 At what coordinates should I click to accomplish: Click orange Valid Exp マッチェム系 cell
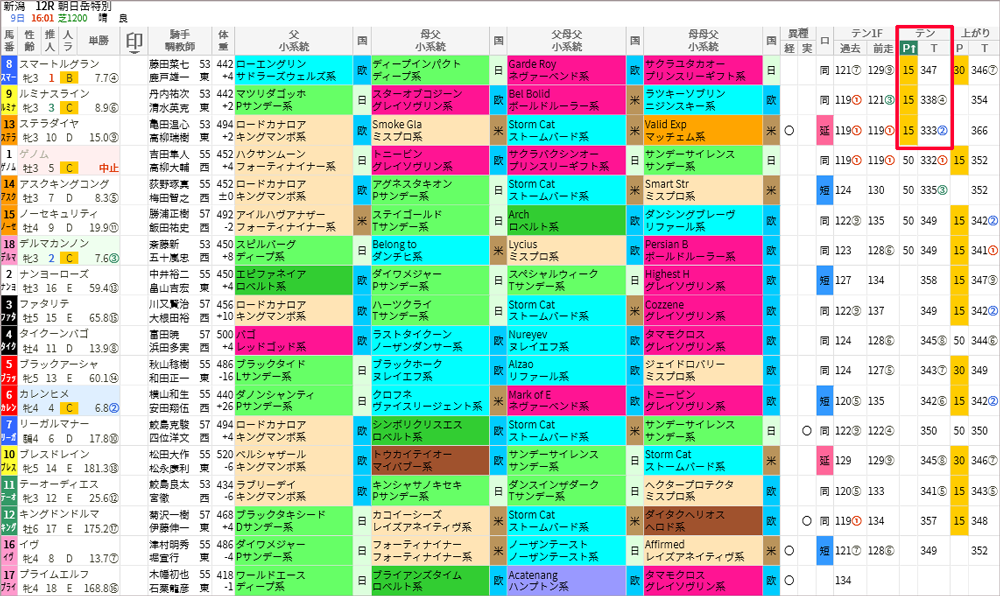tap(703, 131)
